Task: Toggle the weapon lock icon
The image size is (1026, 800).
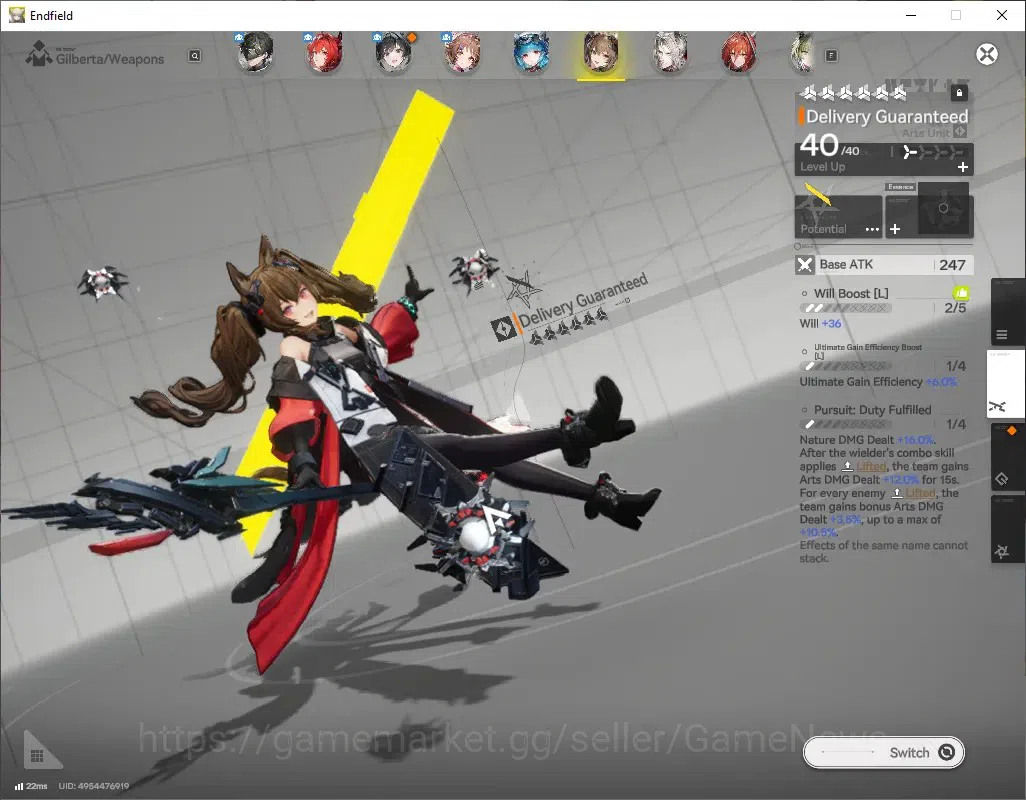Action: 959,93
